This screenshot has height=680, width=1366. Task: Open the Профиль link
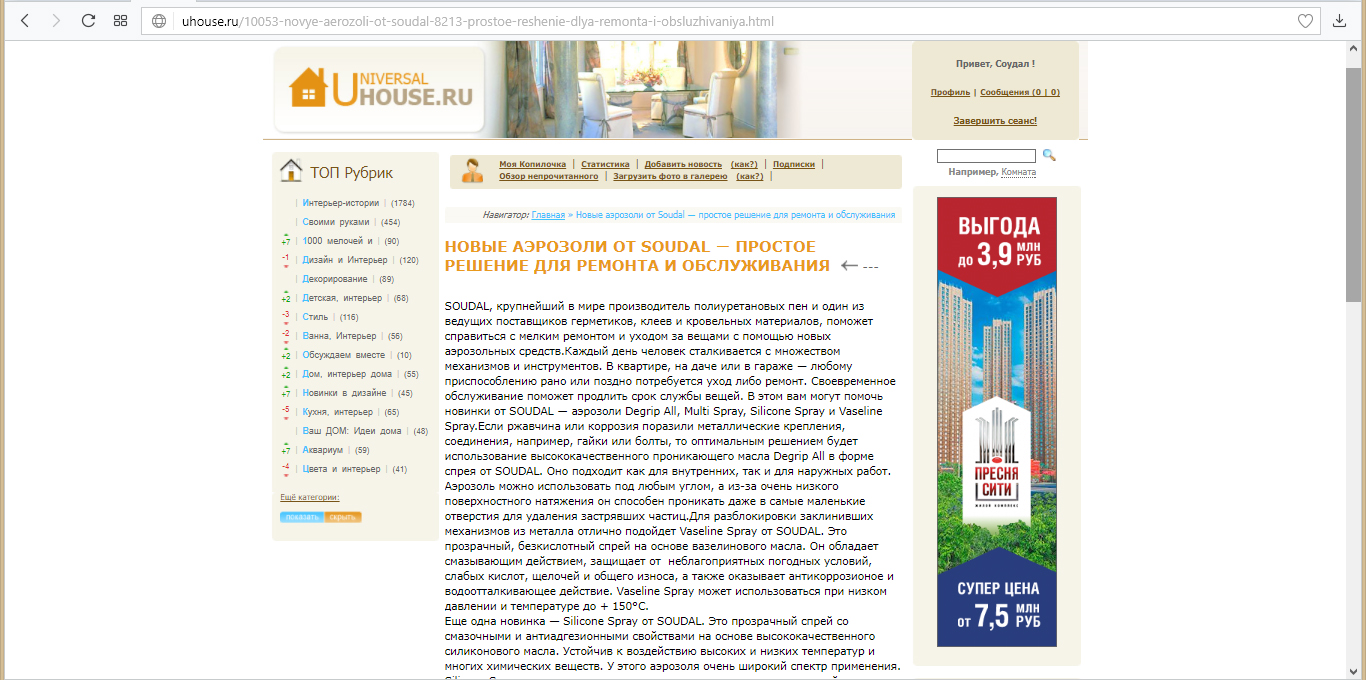(950, 92)
